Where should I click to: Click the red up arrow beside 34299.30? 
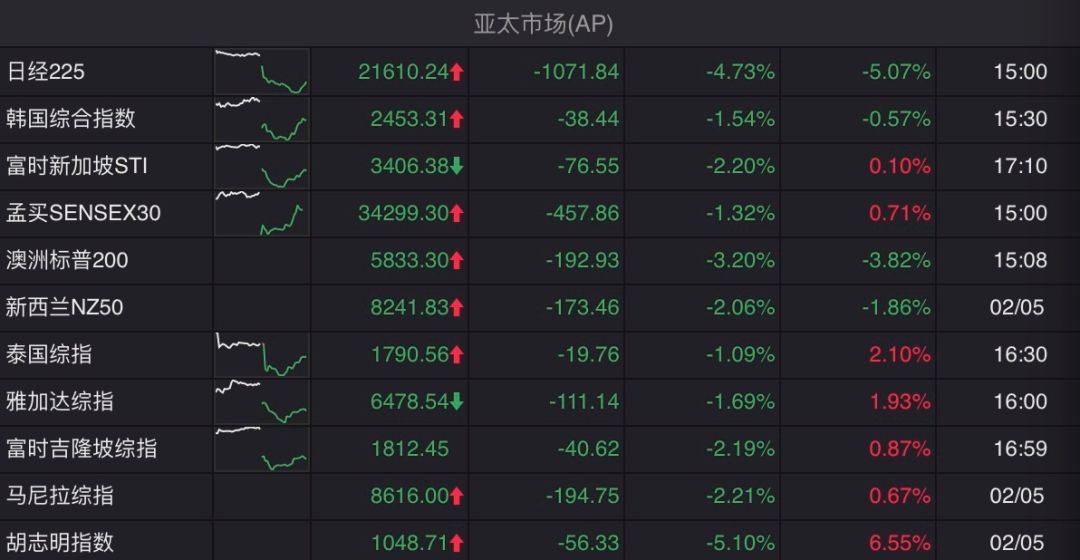click(457, 214)
